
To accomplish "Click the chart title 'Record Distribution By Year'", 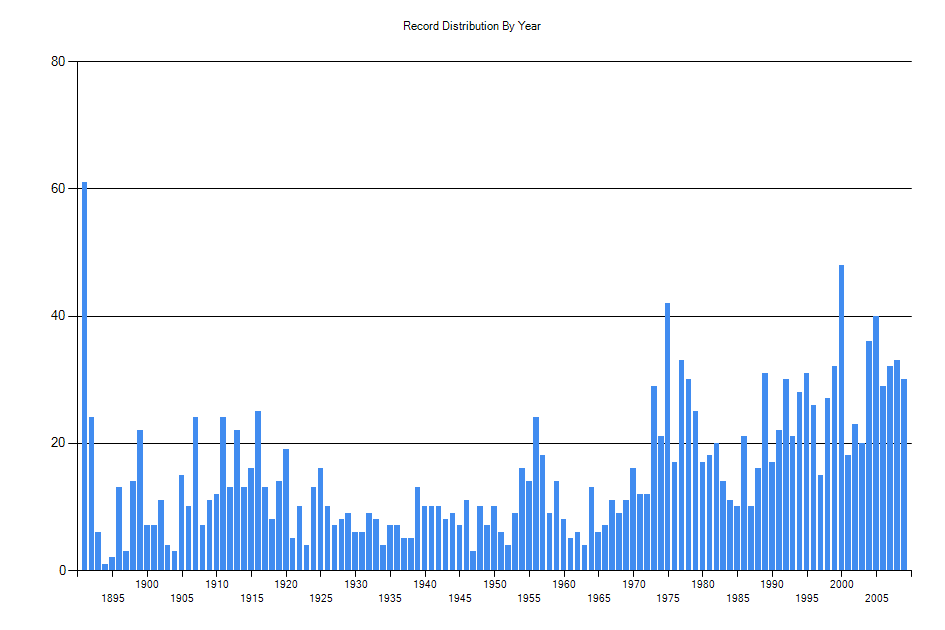I will tap(471, 26).
